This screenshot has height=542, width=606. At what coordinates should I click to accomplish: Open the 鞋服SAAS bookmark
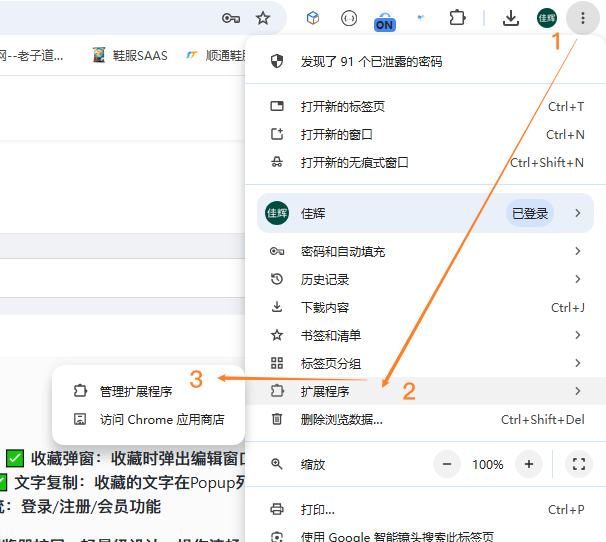(130, 56)
